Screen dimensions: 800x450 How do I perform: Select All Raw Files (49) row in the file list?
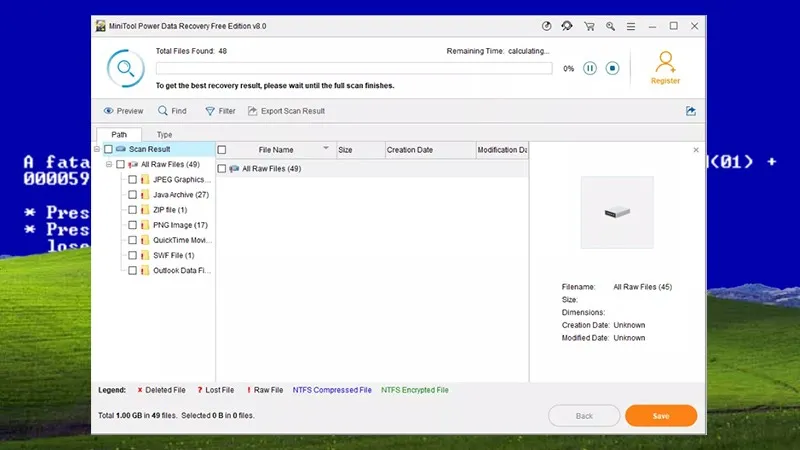(x=372, y=168)
